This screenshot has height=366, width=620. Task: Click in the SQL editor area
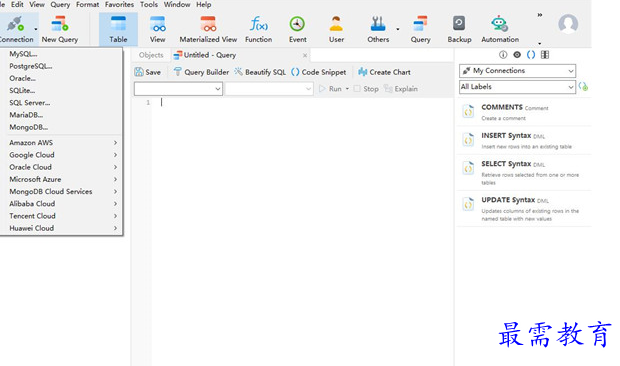pos(302,231)
